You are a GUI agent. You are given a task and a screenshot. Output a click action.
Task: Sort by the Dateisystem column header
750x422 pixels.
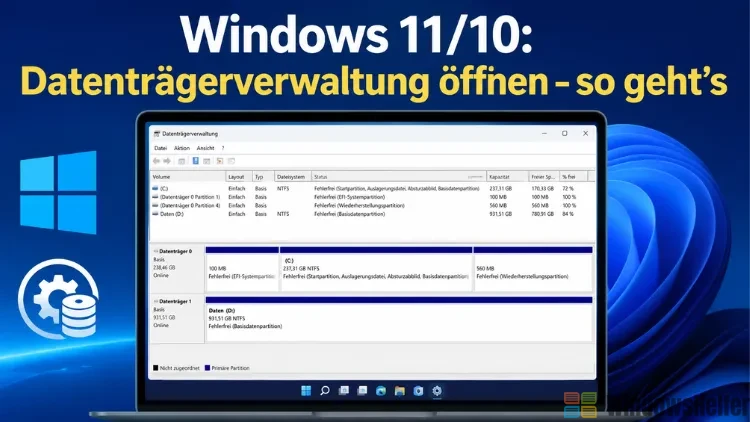[x=293, y=177]
